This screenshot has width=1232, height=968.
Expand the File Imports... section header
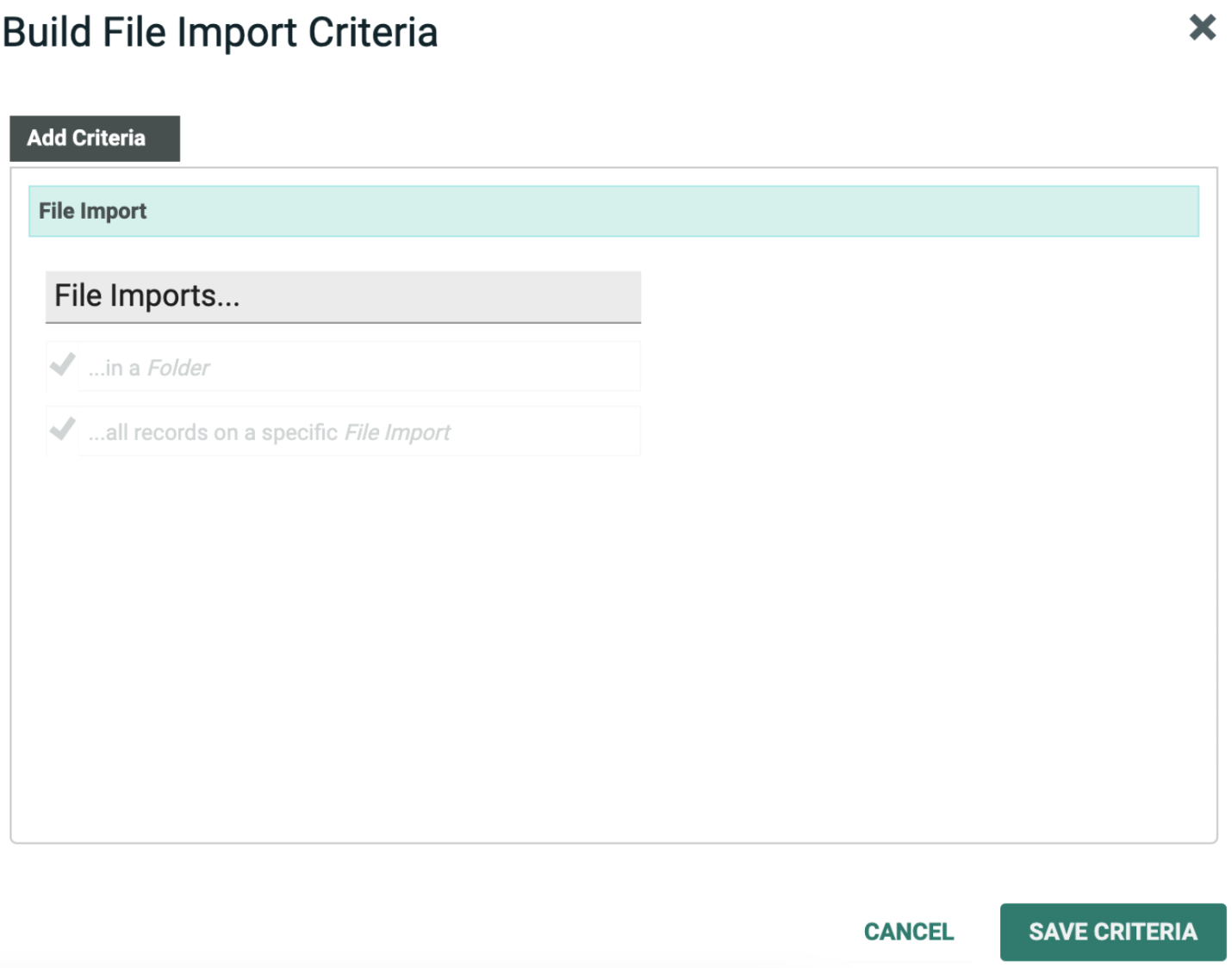tap(342, 297)
